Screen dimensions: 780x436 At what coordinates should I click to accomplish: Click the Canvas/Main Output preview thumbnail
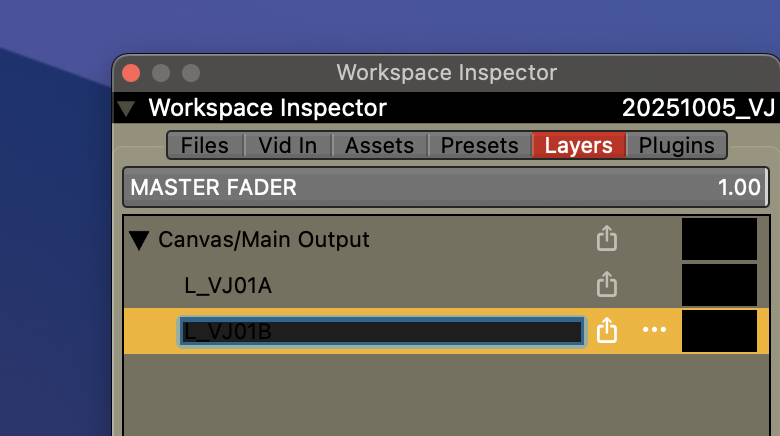click(x=719, y=239)
